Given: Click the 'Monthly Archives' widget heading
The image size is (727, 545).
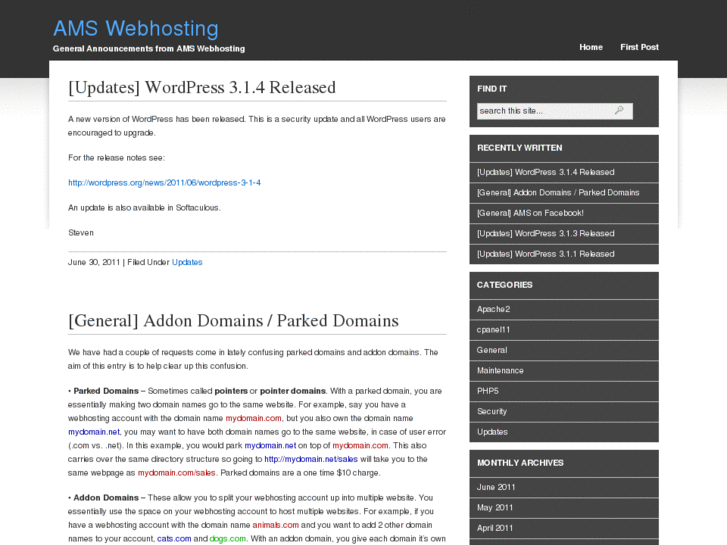Looking at the screenshot, I should pos(520,463).
